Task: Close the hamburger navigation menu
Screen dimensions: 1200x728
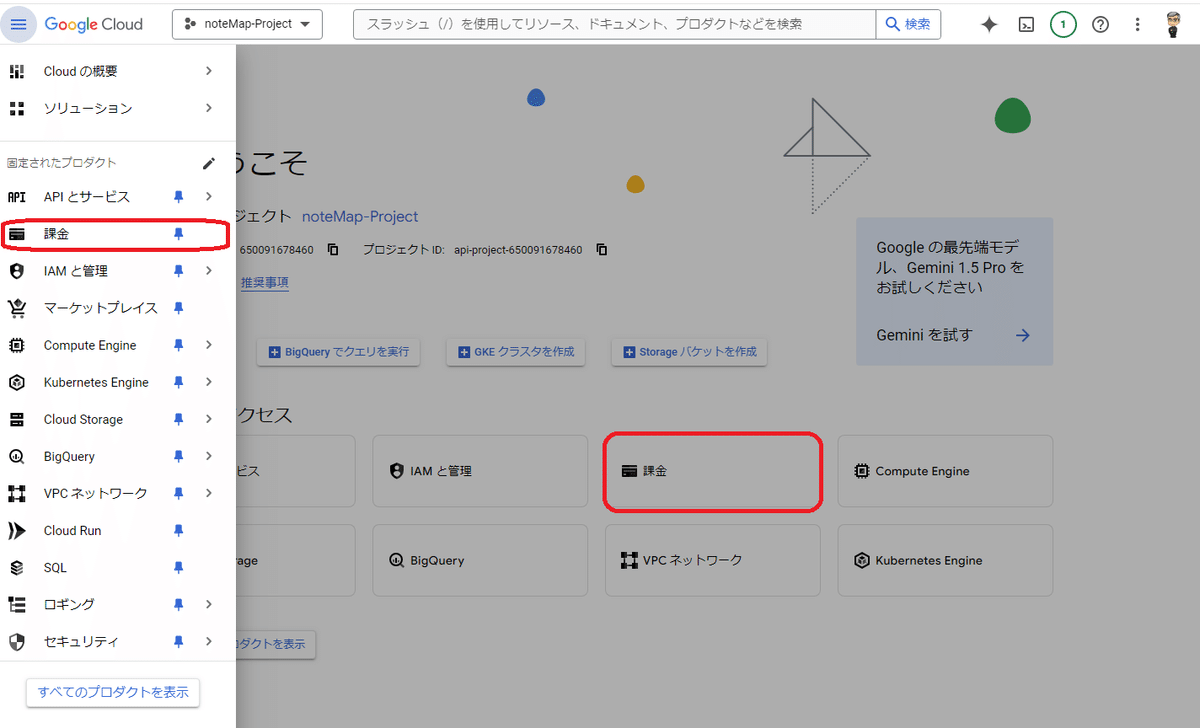Action: (x=20, y=24)
